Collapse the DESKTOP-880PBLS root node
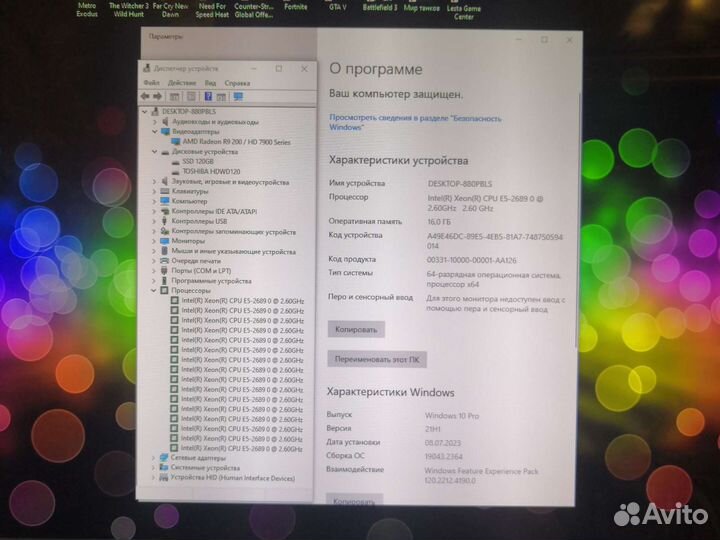The height and width of the screenshot is (540, 720). coord(145,112)
